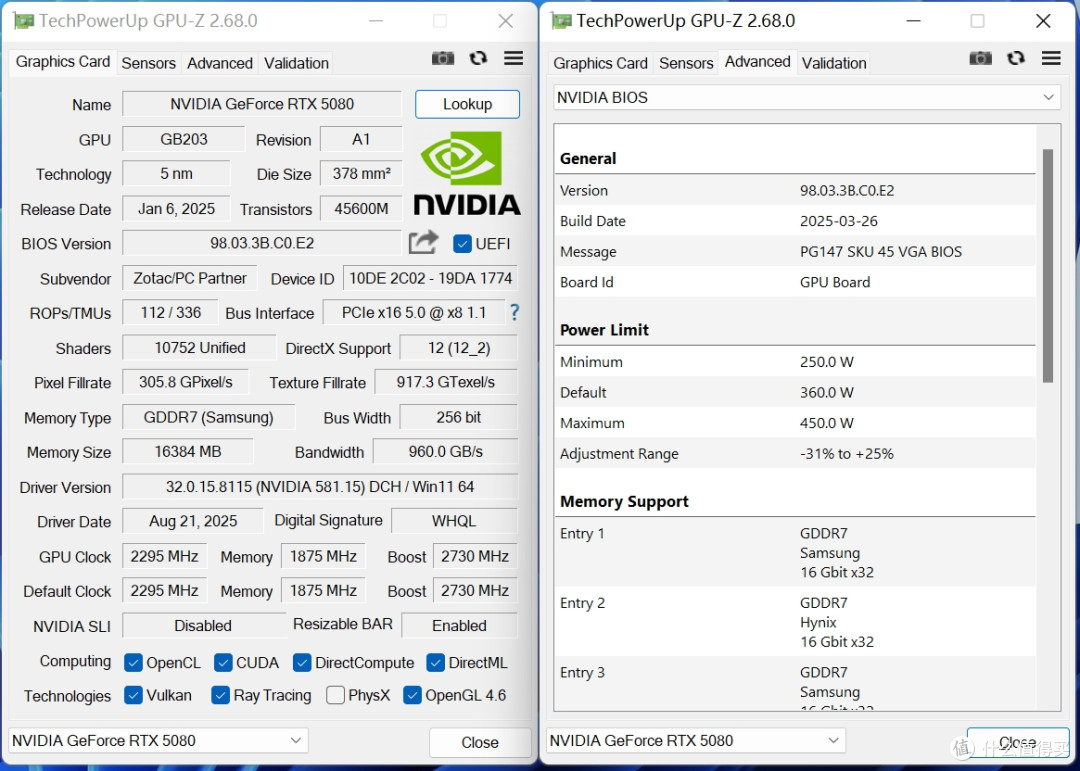Click the Minimum 250.0 W power limit value
This screenshot has width=1080, height=771.
[x=827, y=362]
